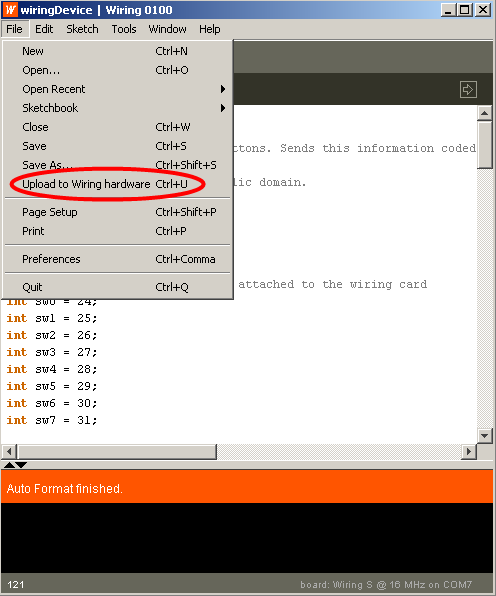
Task: Open the File menu
Action: pos(14,29)
